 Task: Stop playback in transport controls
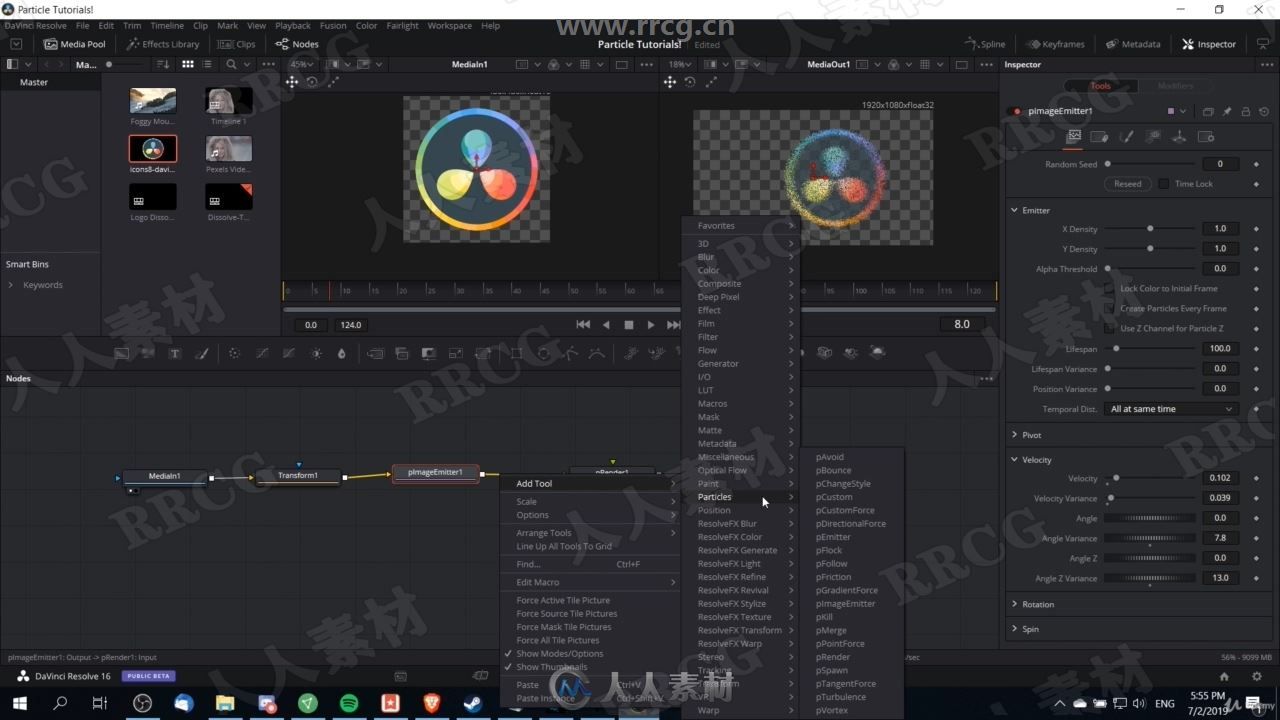(x=629, y=325)
